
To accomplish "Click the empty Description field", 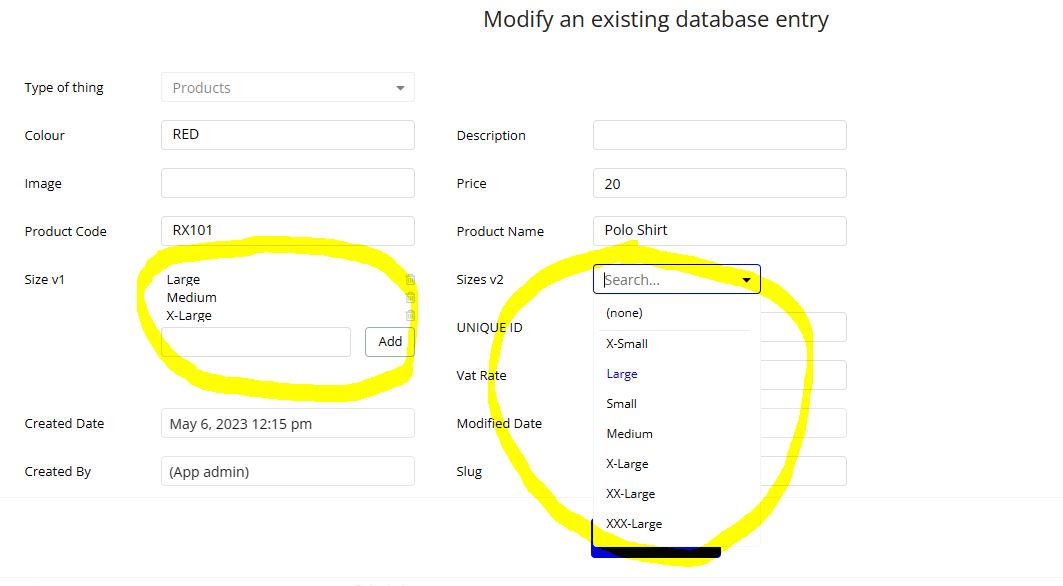I will click(x=720, y=135).
